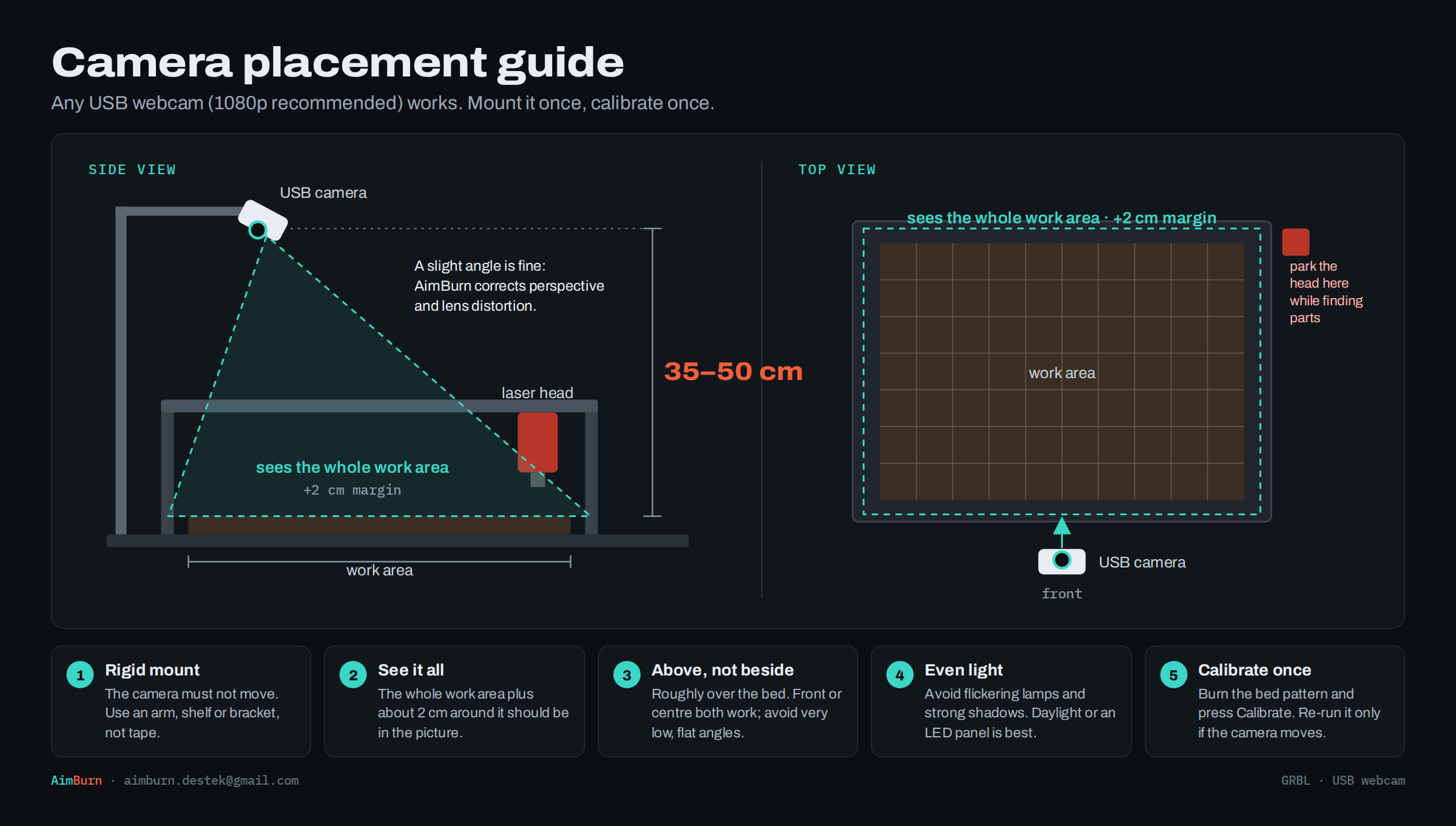Click the number 3 circle beside Above, not beside
This screenshot has height=826, width=1456.
[x=627, y=675]
